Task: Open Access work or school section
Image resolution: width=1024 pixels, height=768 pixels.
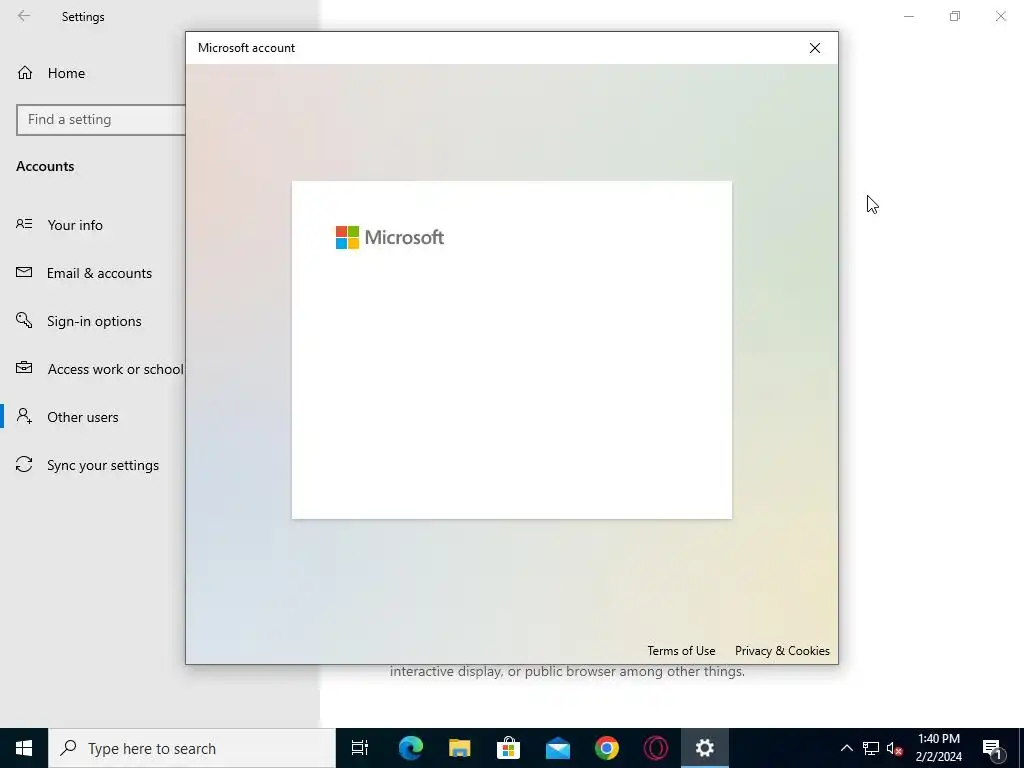Action: coord(115,369)
